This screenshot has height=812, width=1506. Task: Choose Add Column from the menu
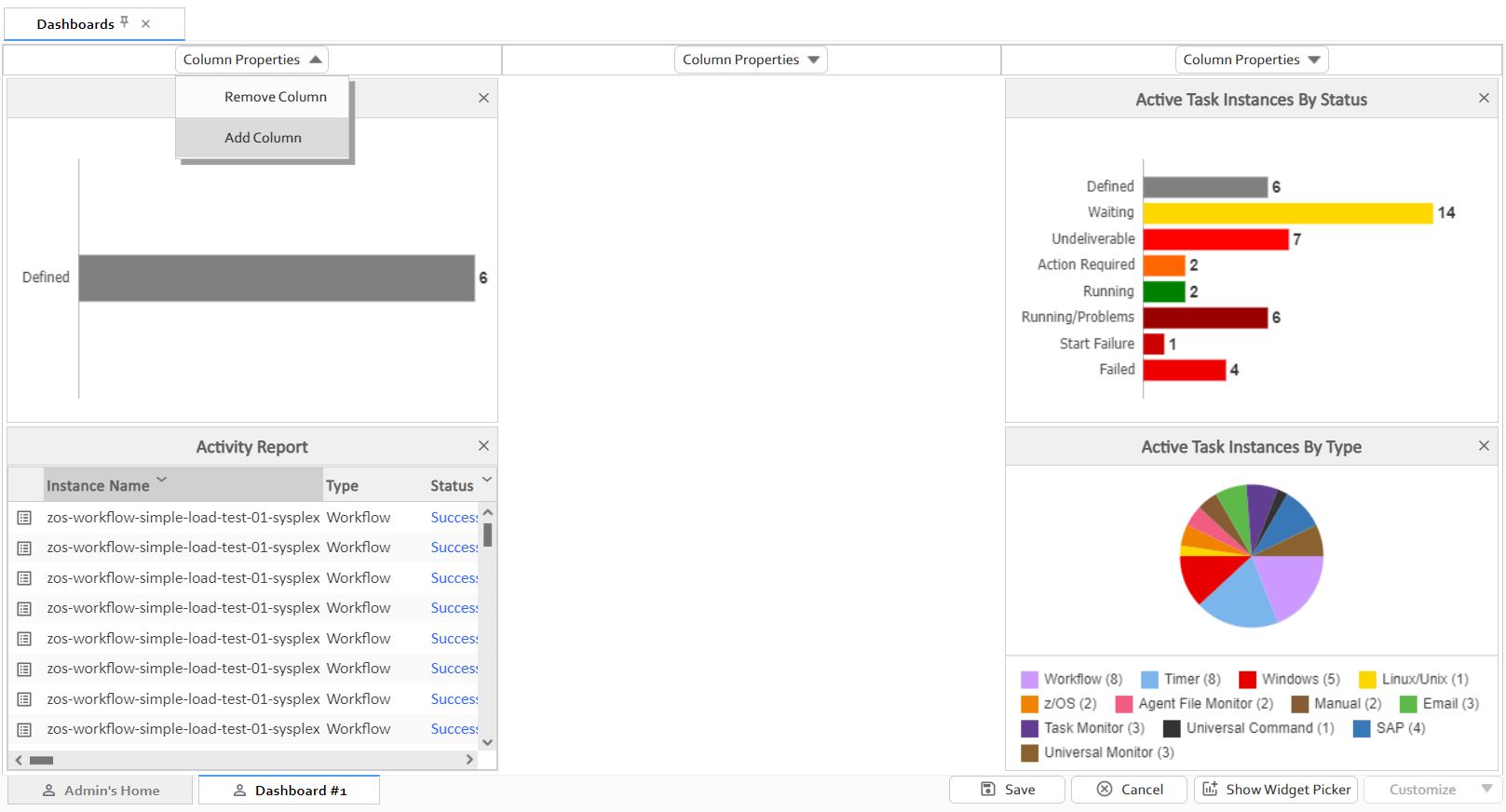pyautogui.click(x=263, y=138)
